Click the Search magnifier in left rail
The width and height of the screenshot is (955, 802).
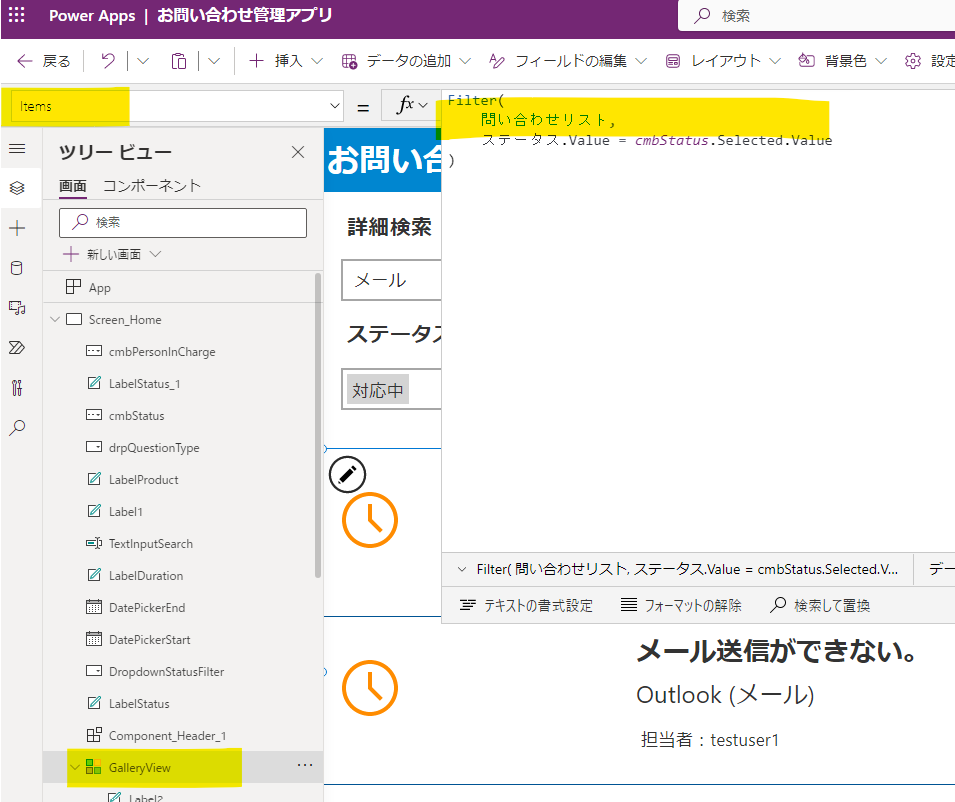coord(17,427)
